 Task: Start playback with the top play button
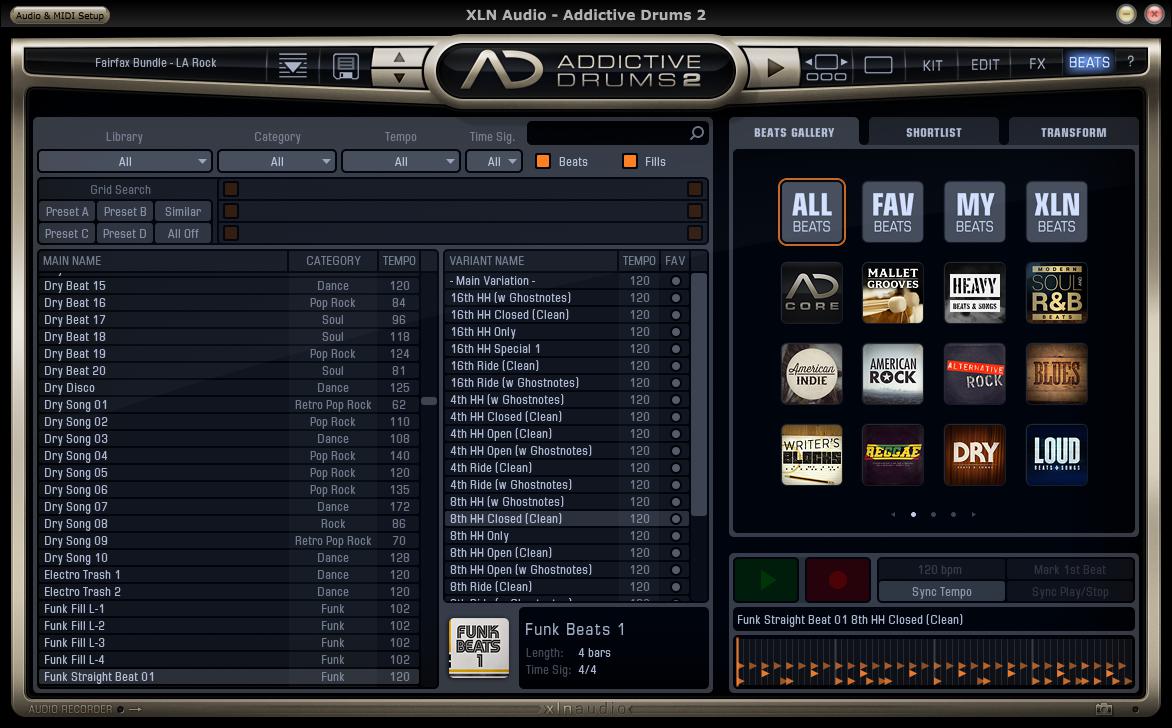point(776,67)
